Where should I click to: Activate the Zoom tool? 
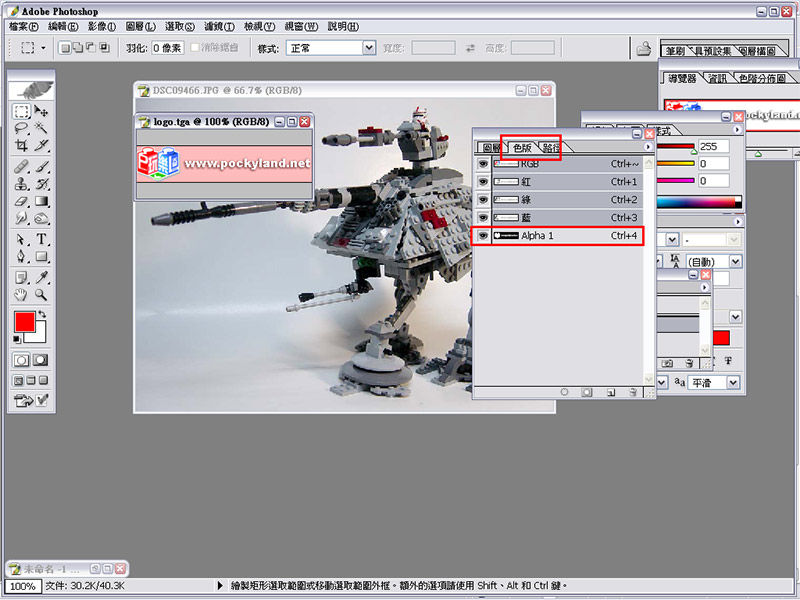tap(42, 295)
